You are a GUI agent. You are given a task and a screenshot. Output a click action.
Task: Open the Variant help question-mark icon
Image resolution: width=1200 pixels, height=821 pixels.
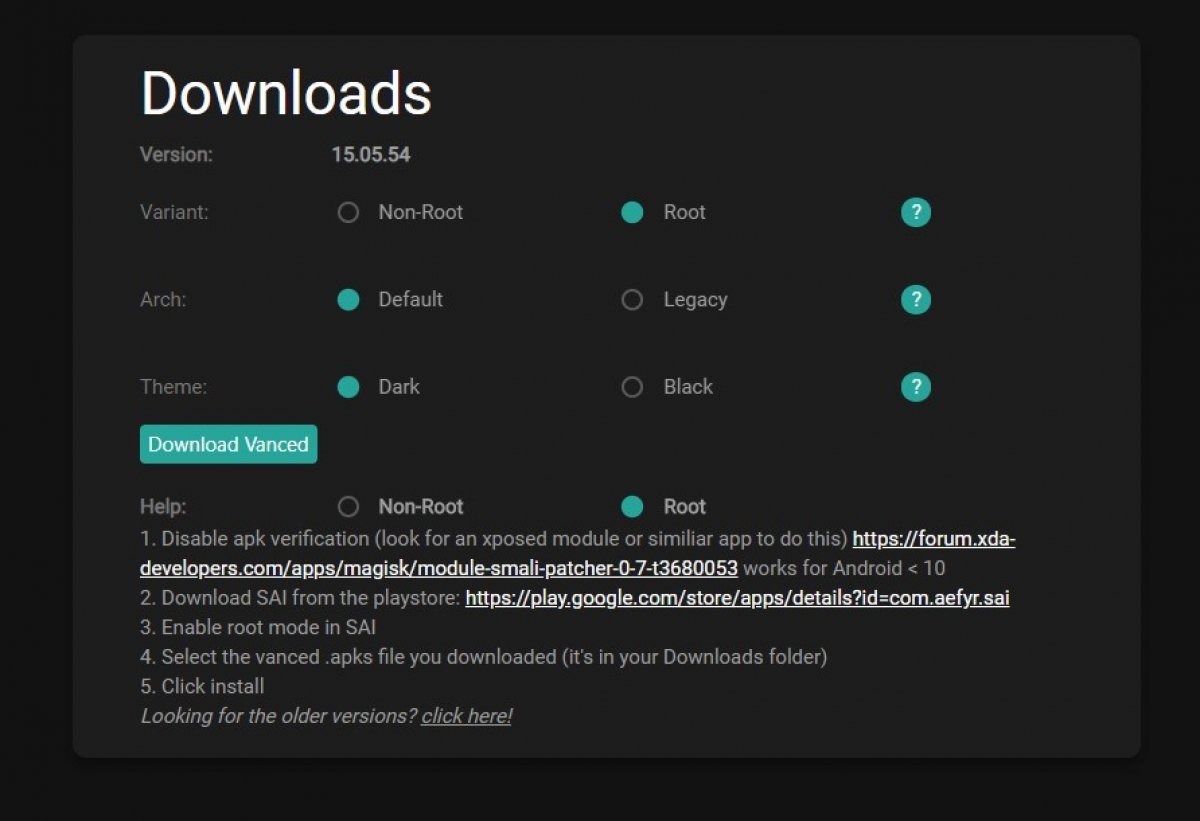(916, 212)
